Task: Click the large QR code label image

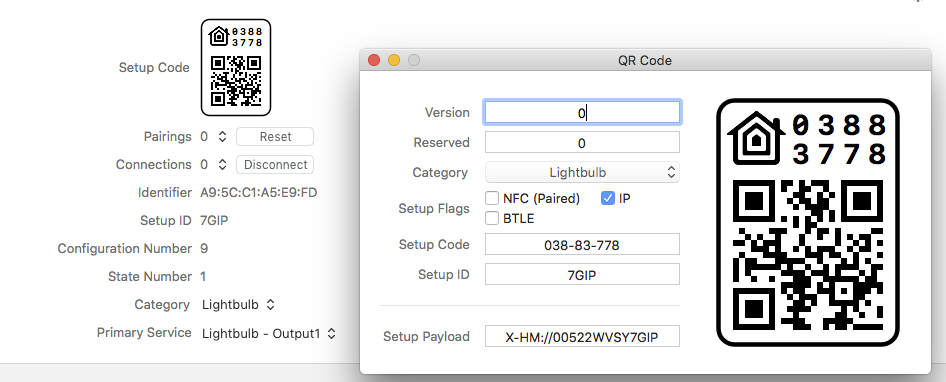Action: tap(808, 222)
